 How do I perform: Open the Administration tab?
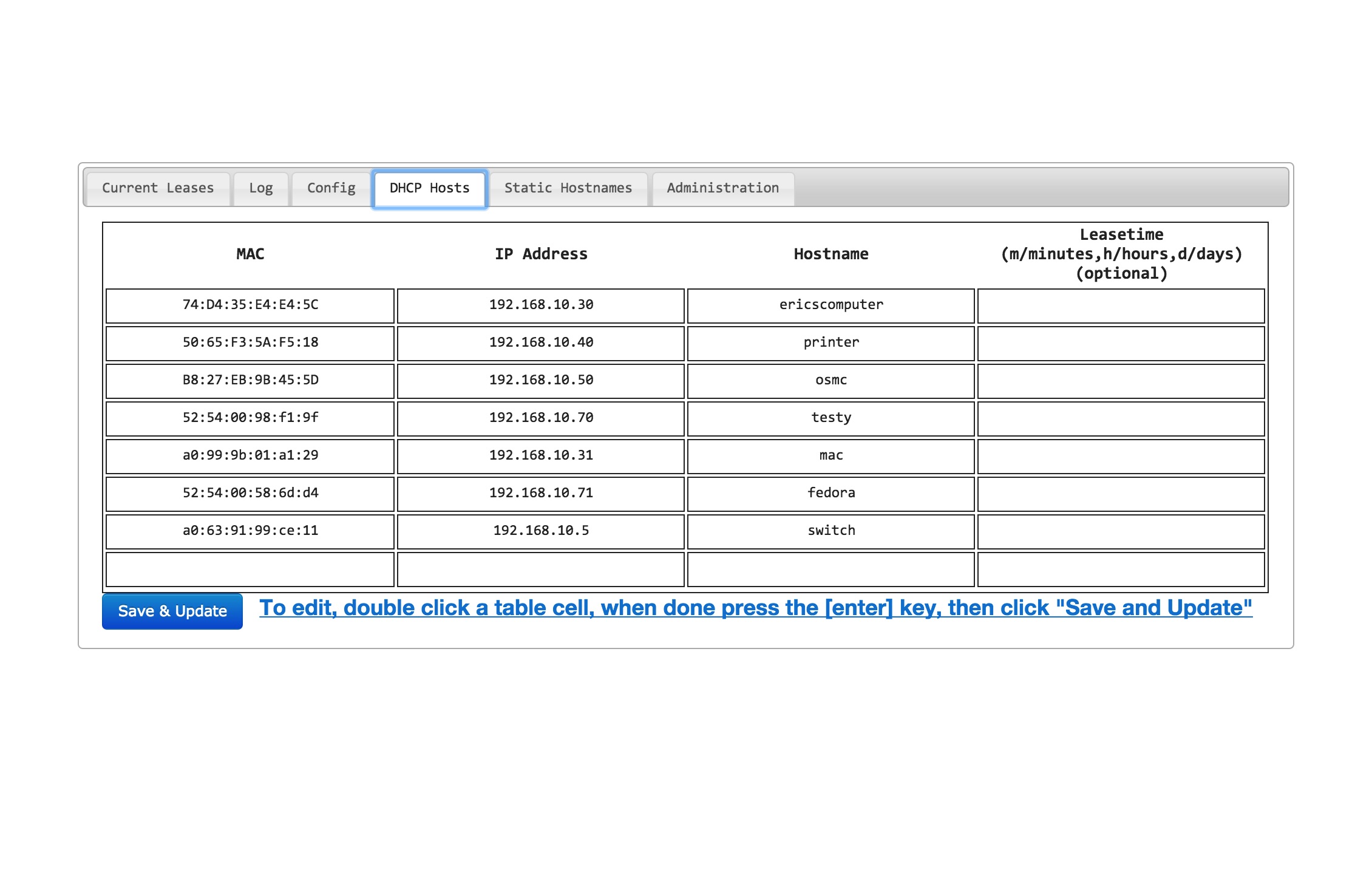coord(722,188)
